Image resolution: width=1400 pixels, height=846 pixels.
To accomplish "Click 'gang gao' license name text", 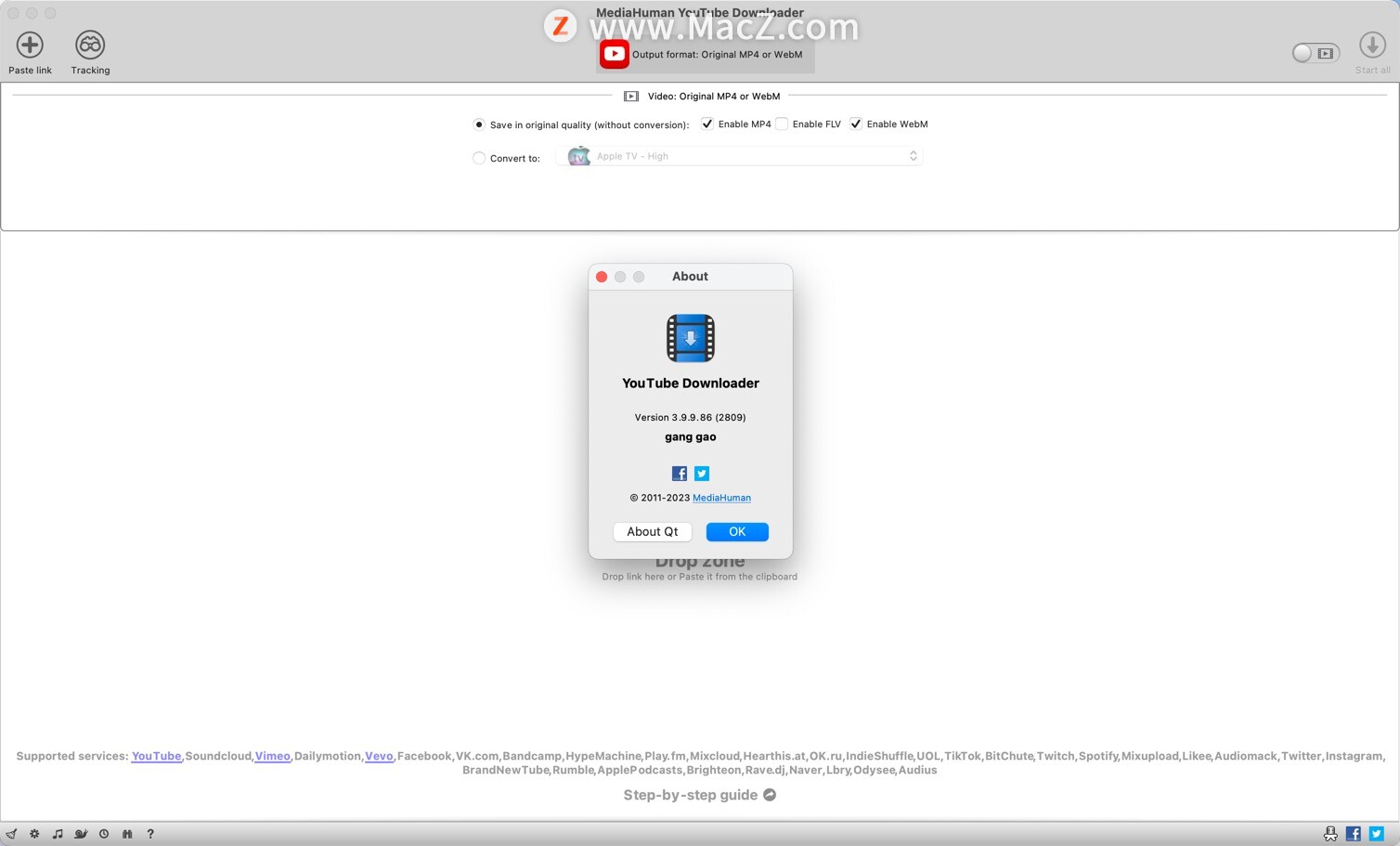I will point(691,437).
